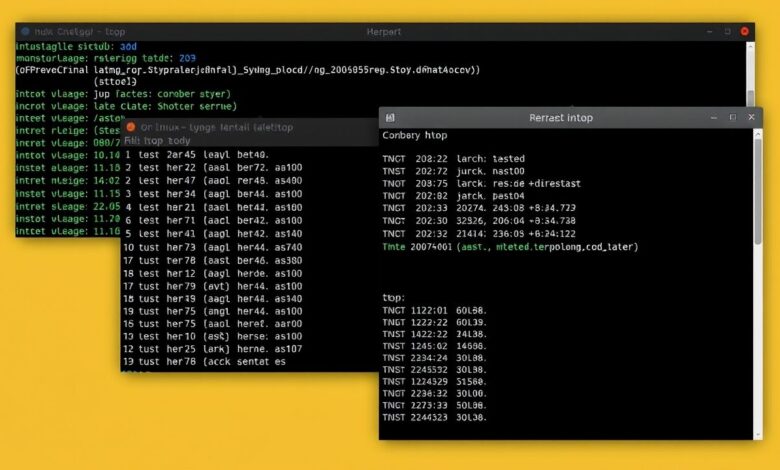Click the '2 test her47' process row
Screen dimensions: 780x470
(213, 181)
